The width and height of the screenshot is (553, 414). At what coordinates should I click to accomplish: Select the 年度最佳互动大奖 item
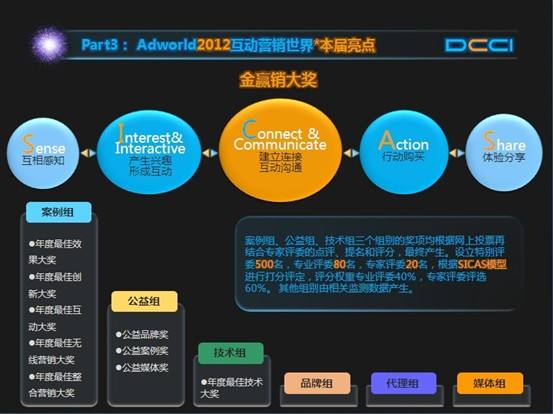(x=55, y=318)
